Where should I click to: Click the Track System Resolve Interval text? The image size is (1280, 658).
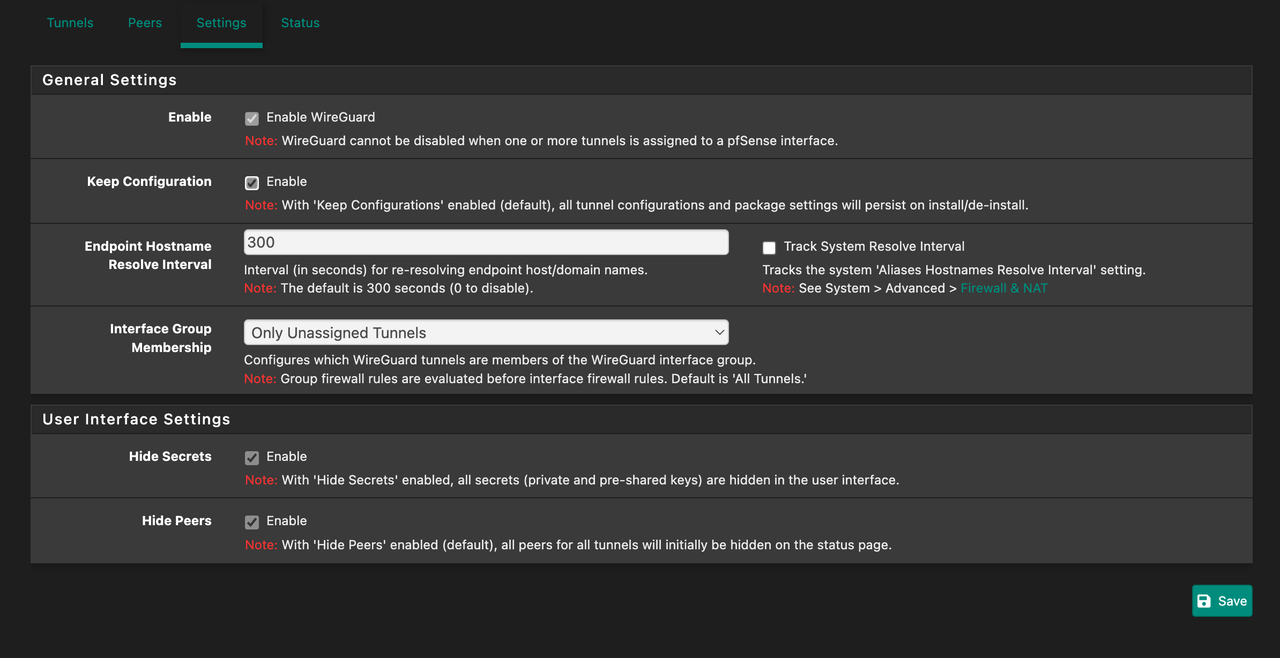[874, 246]
